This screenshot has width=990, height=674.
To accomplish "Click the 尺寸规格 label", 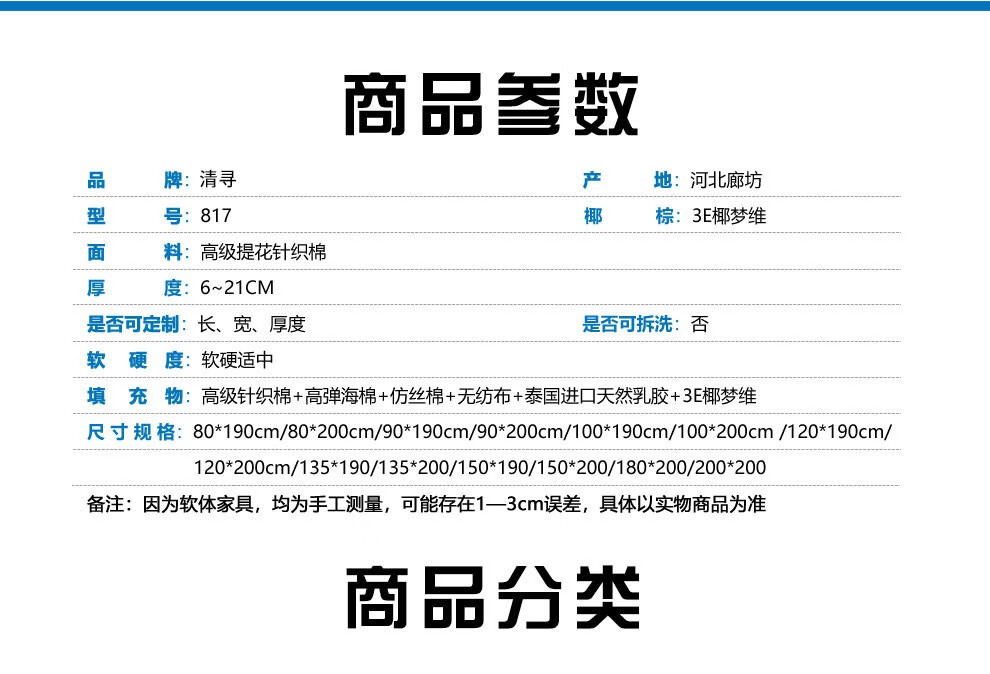I will 132,432.
